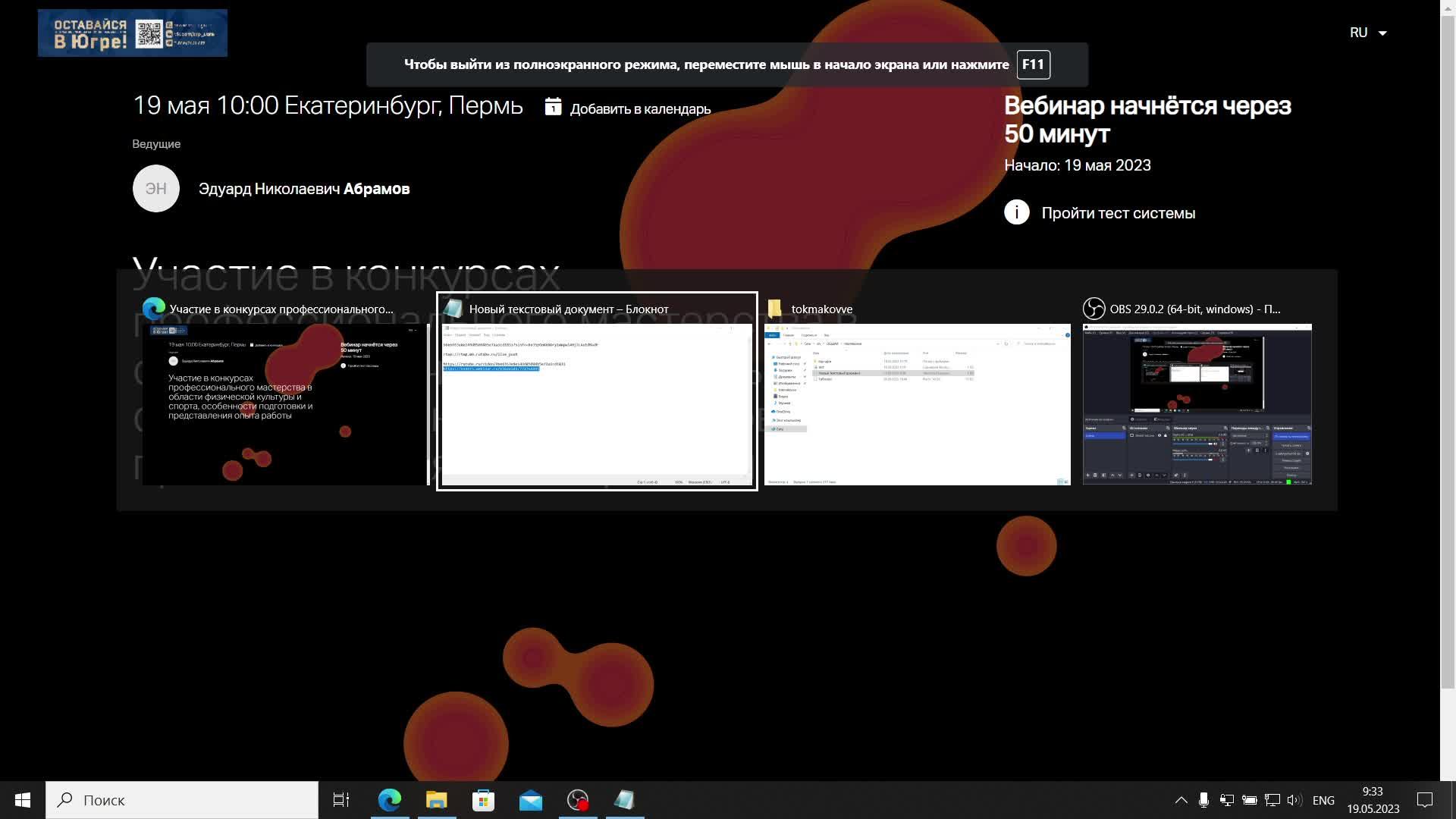
Task: Show hidden system tray icons chevron
Action: [x=1181, y=800]
